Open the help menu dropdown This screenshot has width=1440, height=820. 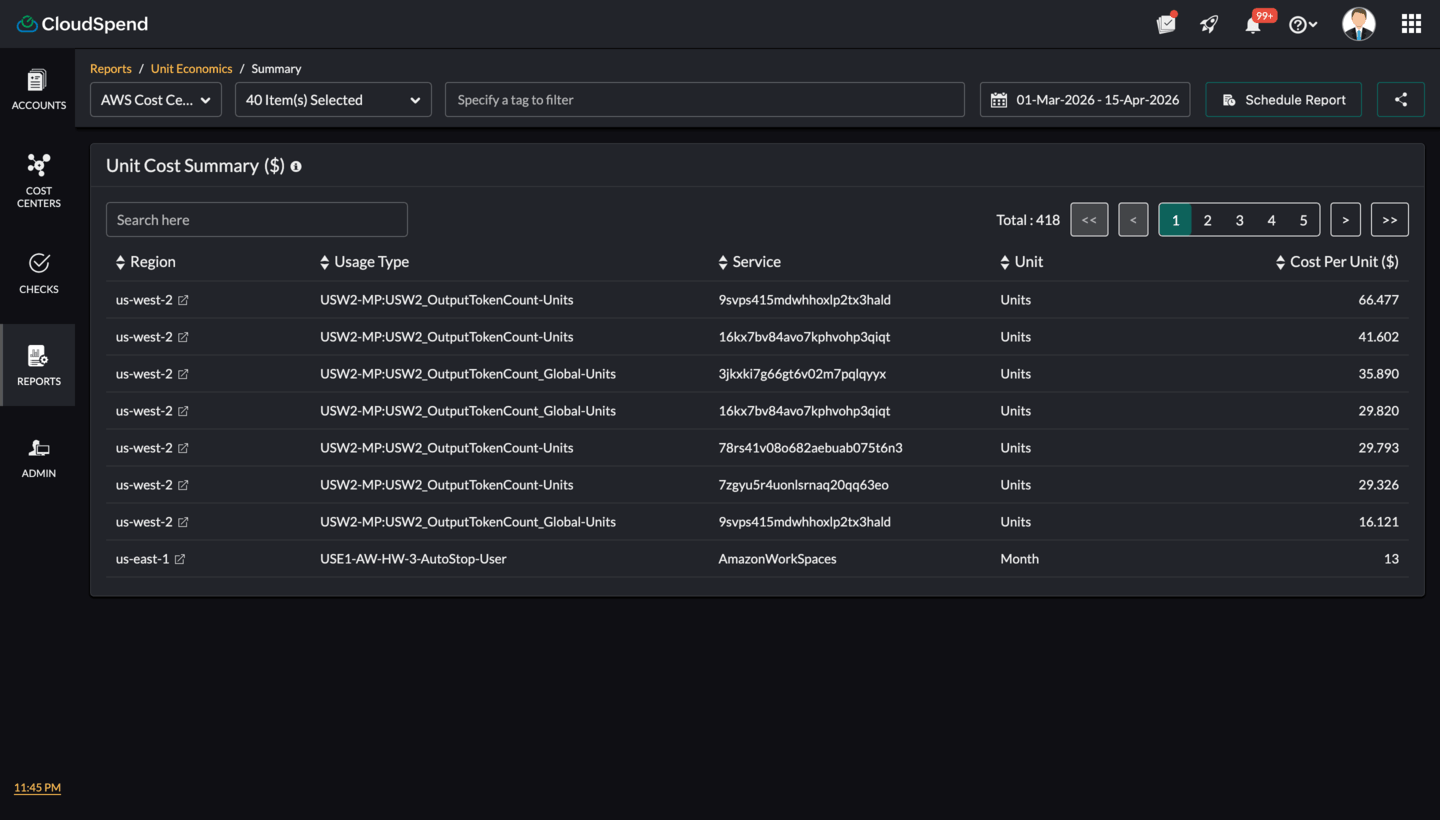[x=1302, y=25]
